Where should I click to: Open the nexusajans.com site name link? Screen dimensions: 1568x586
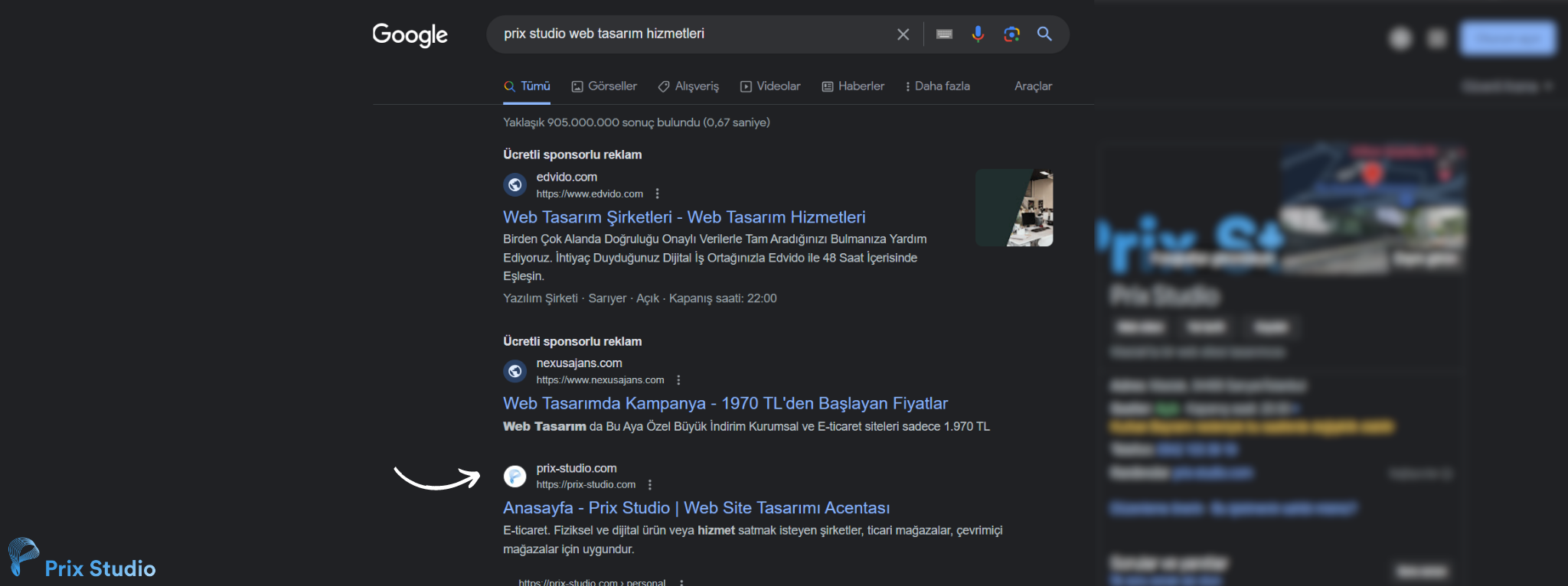(579, 363)
